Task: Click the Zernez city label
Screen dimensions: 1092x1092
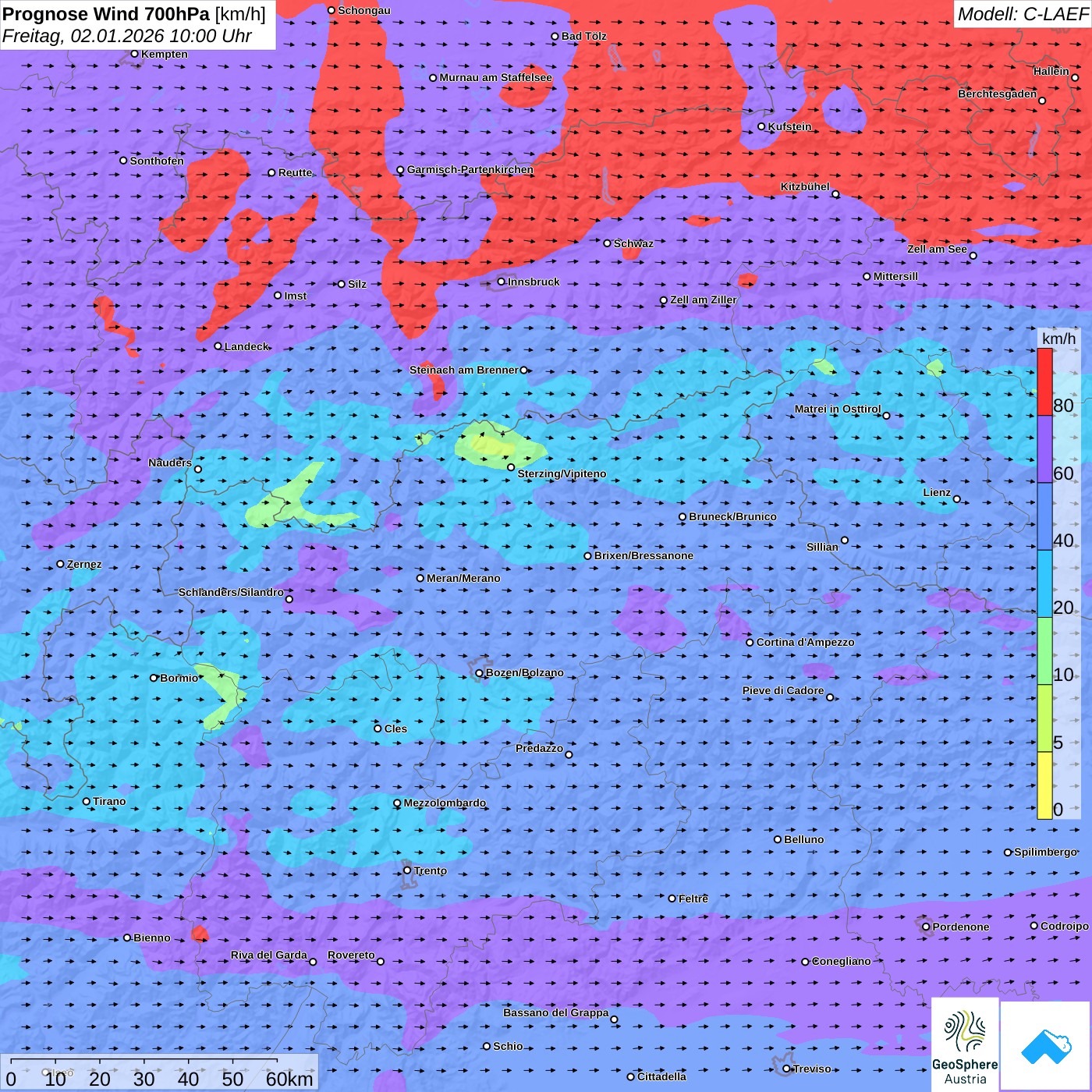Action: [x=84, y=564]
